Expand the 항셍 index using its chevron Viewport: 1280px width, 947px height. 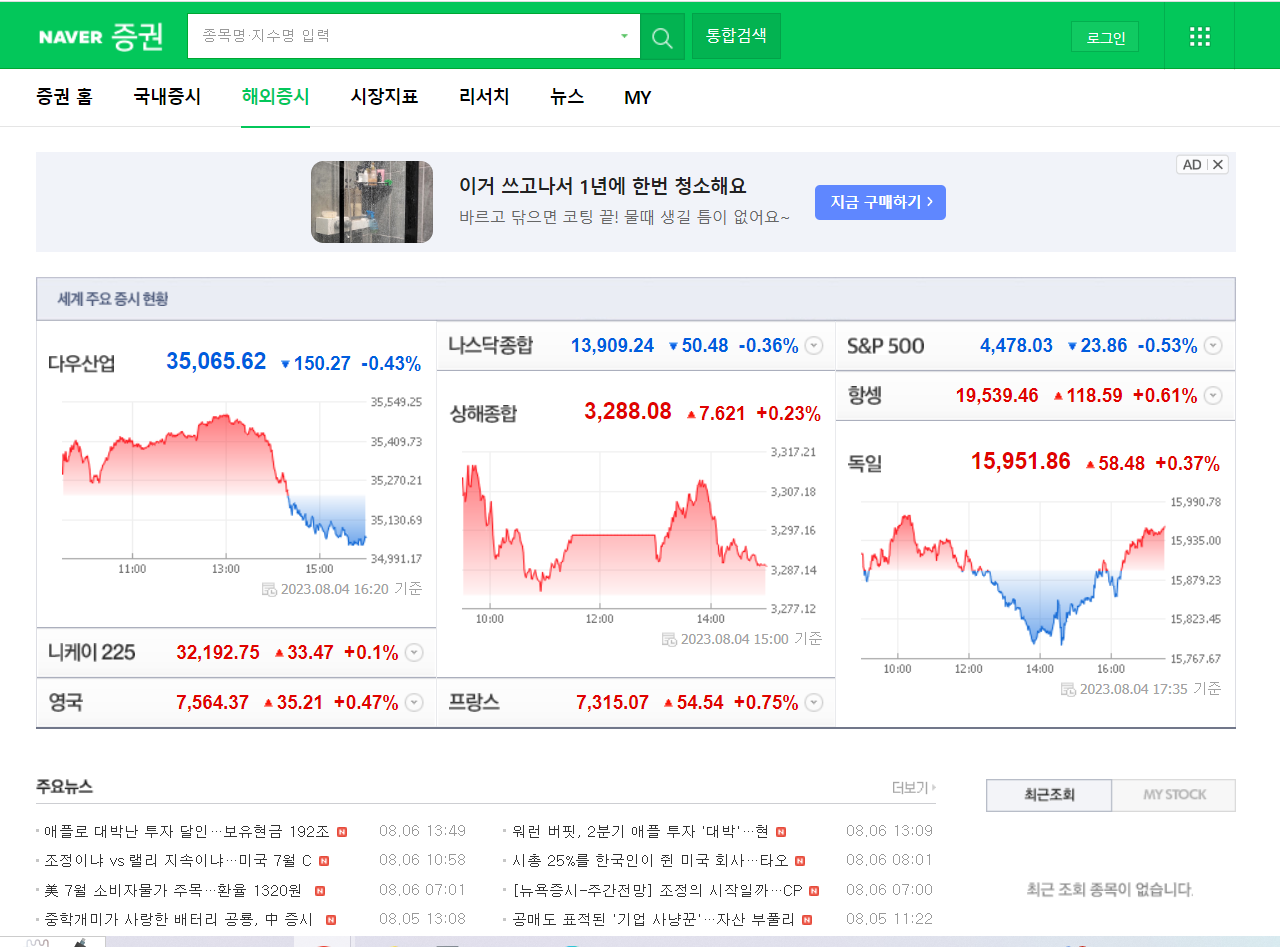[1212, 395]
